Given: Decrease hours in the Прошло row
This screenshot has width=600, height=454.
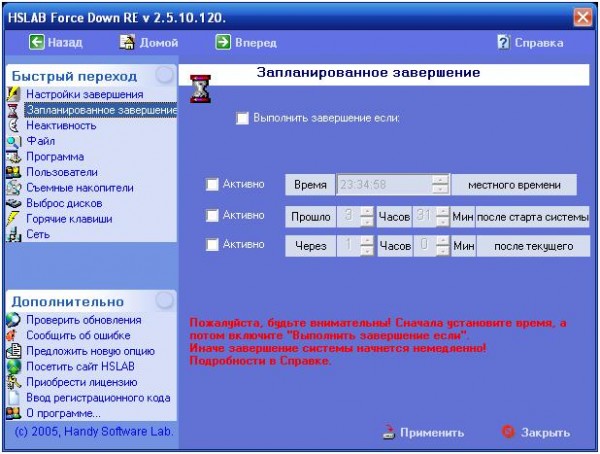Looking at the screenshot, I should [367, 221].
